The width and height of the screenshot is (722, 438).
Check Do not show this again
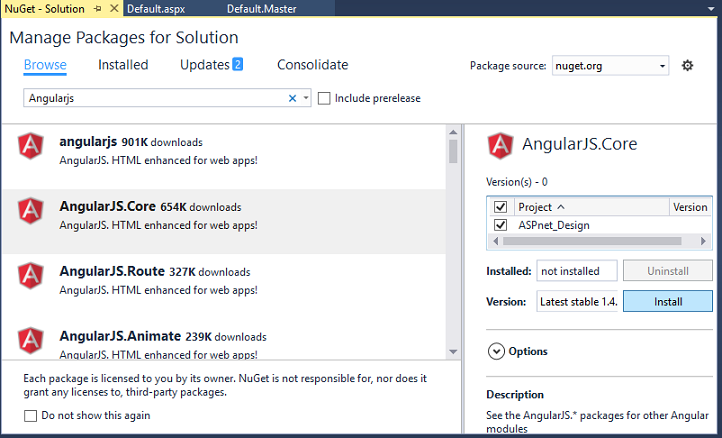(x=30, y=415)
